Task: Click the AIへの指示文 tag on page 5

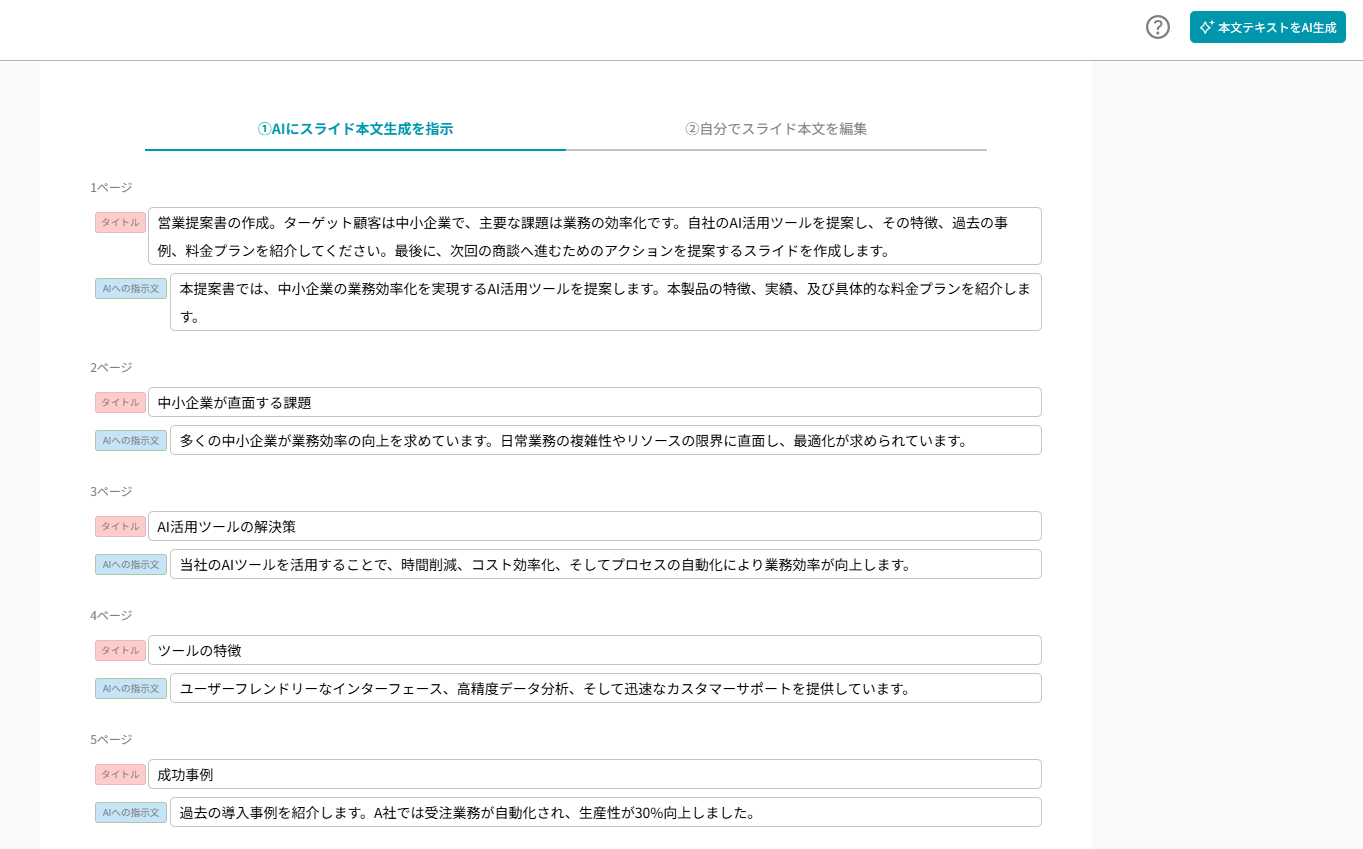Action: coord(131,812)
